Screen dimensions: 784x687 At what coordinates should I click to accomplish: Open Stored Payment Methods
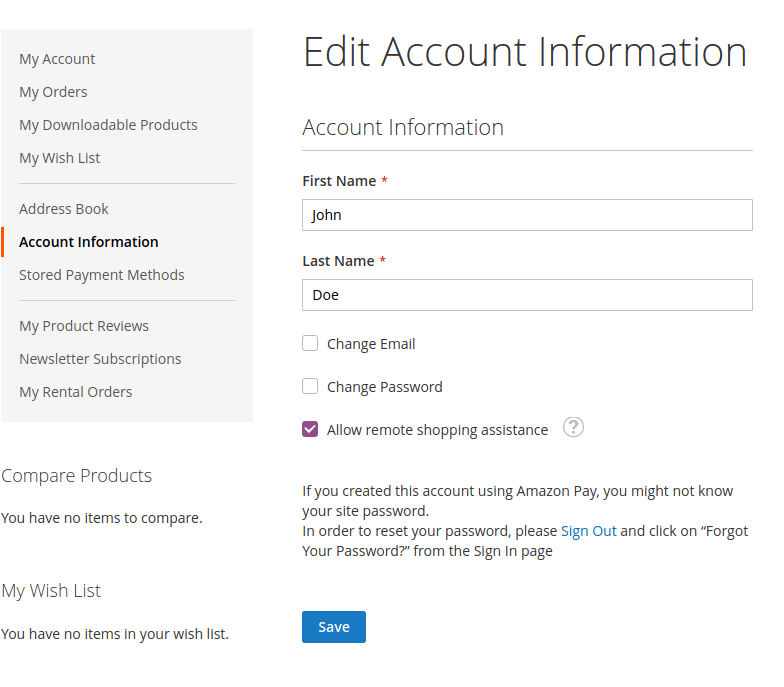click(x=102, y=275)
